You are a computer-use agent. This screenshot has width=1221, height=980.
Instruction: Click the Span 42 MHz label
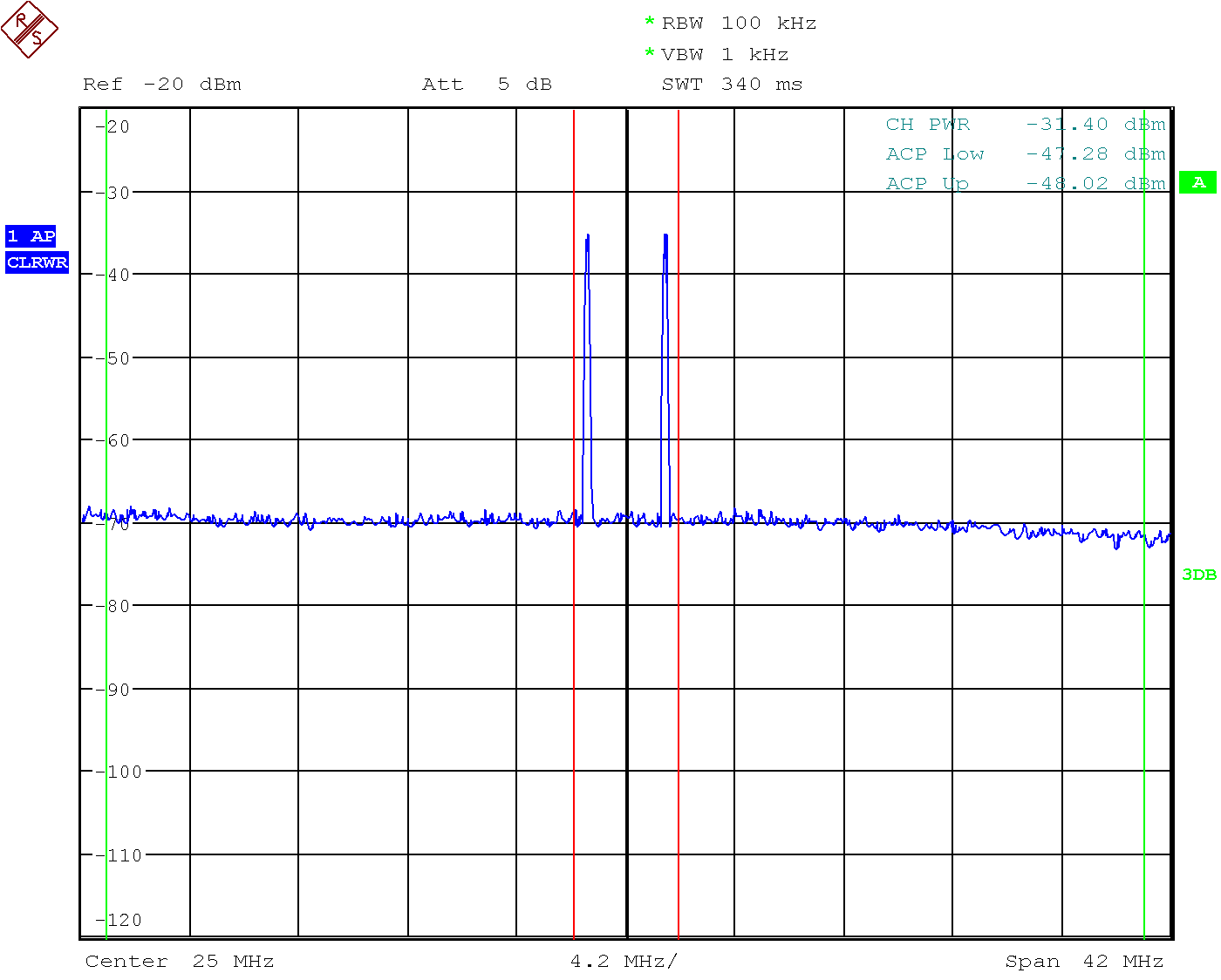[1084, 962]
